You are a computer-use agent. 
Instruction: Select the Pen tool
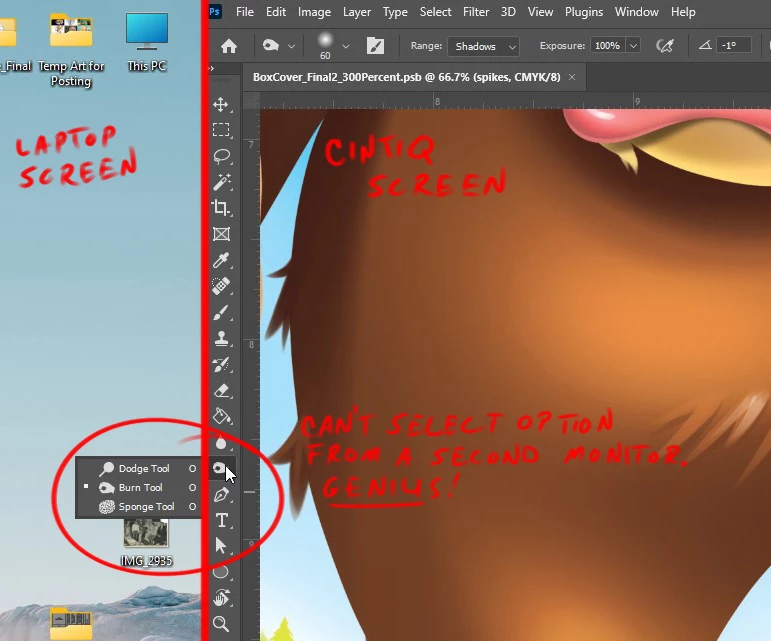tap(221, 495)
